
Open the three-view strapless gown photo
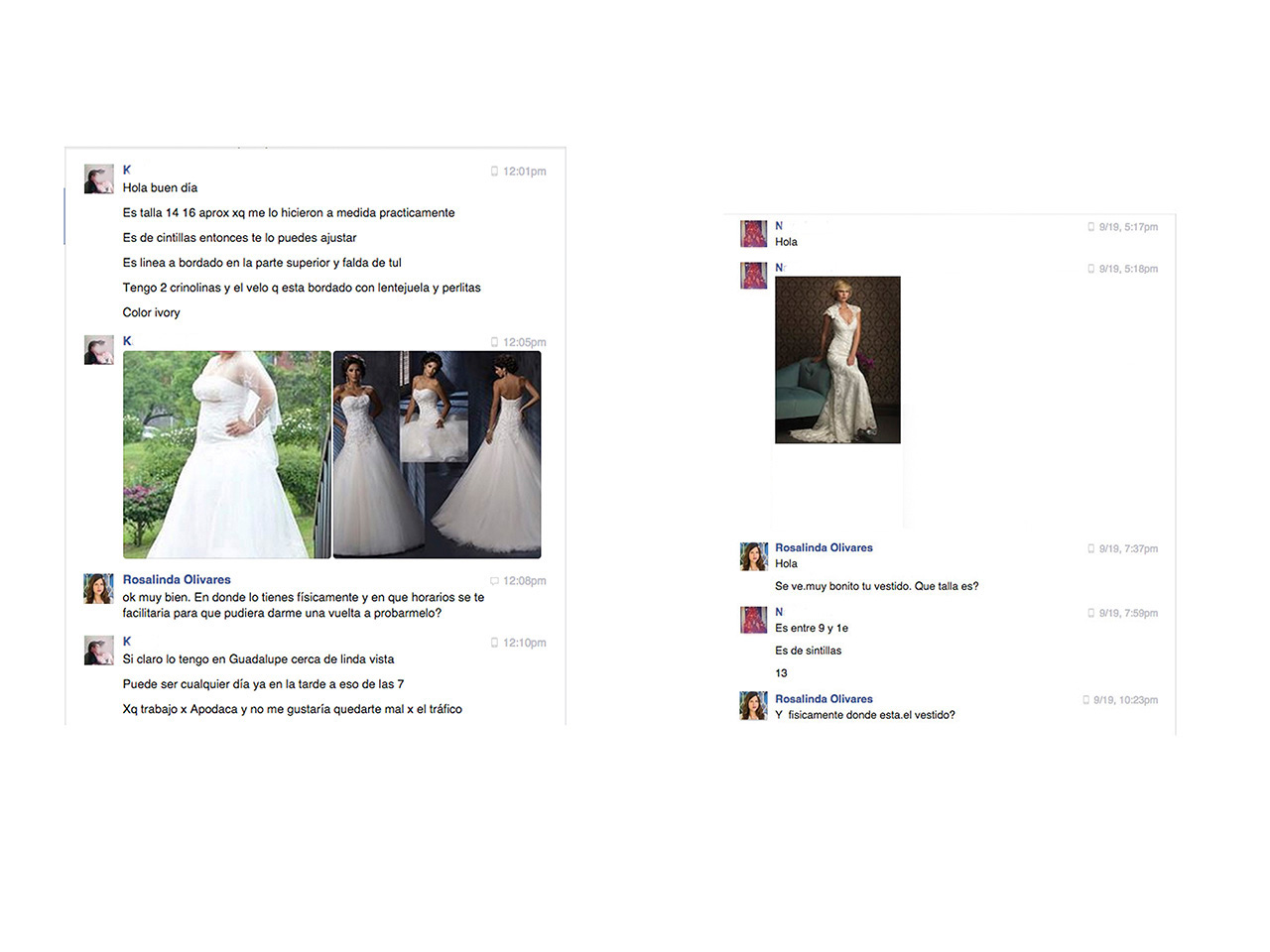[437, 454]
